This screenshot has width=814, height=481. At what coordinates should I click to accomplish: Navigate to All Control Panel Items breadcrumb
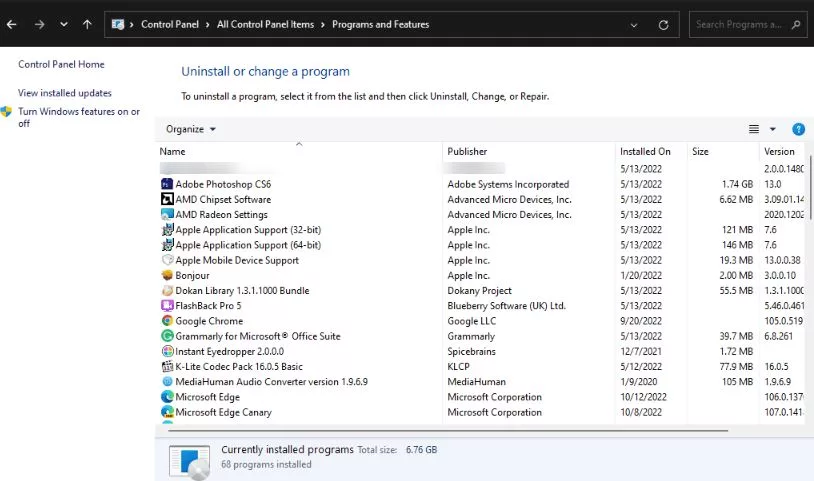(x=265, y=24)
